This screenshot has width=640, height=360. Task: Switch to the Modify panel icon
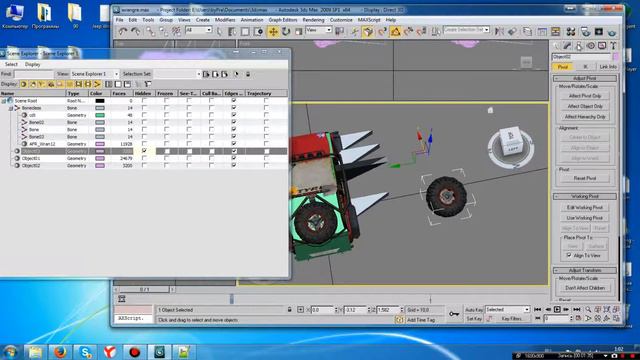point(567,46)
